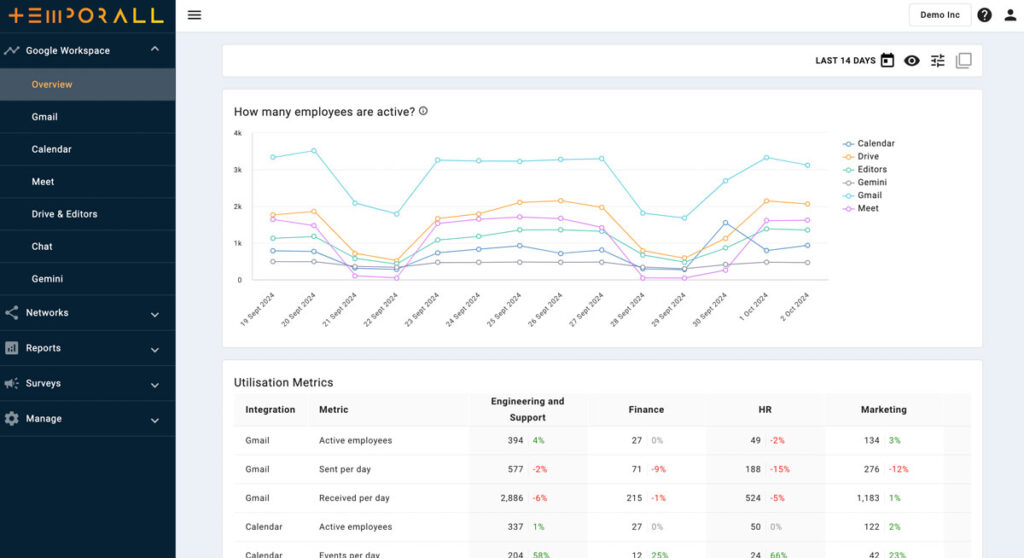
Task: Click the Received per day metric cell
Action: coord(354,498)
